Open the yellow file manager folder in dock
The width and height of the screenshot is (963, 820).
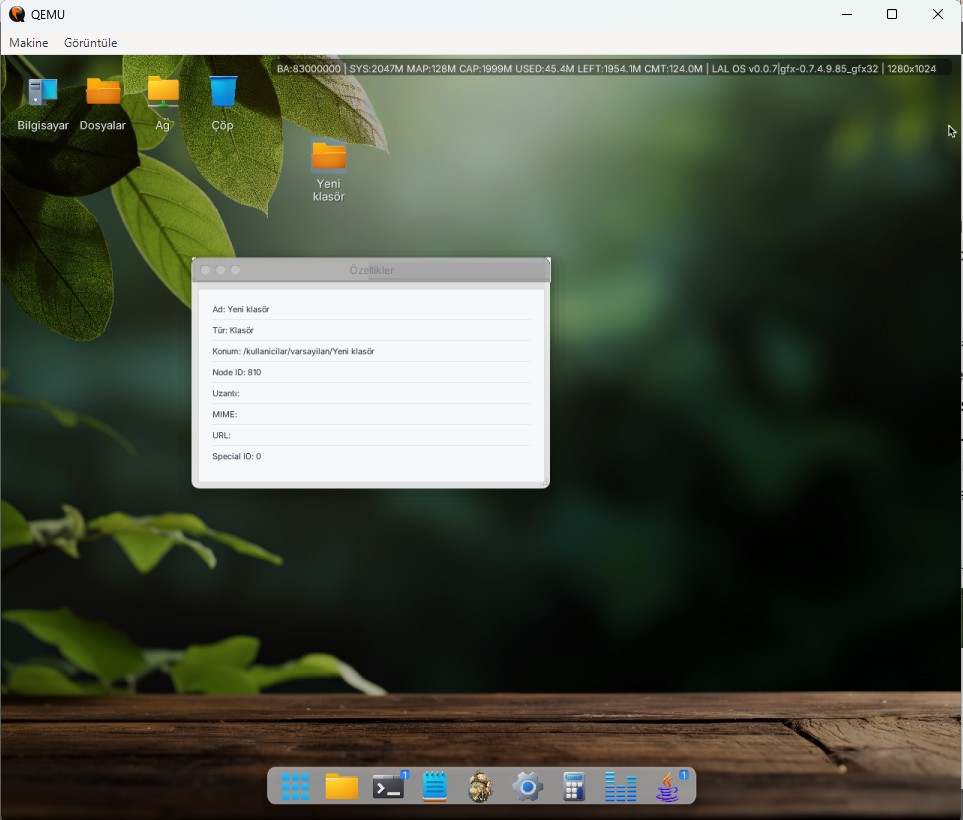pyautogui.click(x=341, y=786)
